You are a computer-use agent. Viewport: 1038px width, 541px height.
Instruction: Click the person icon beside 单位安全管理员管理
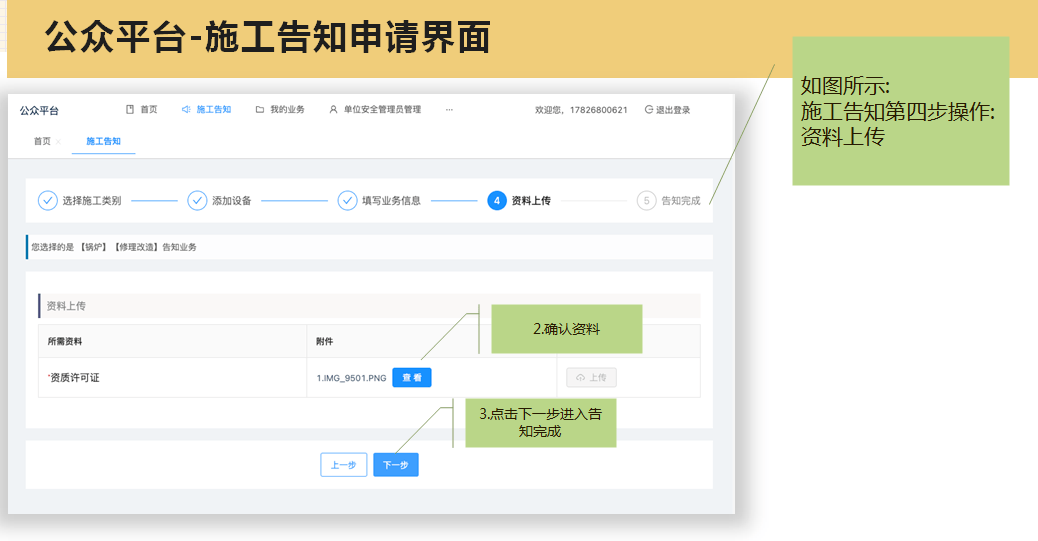point(334,109)
